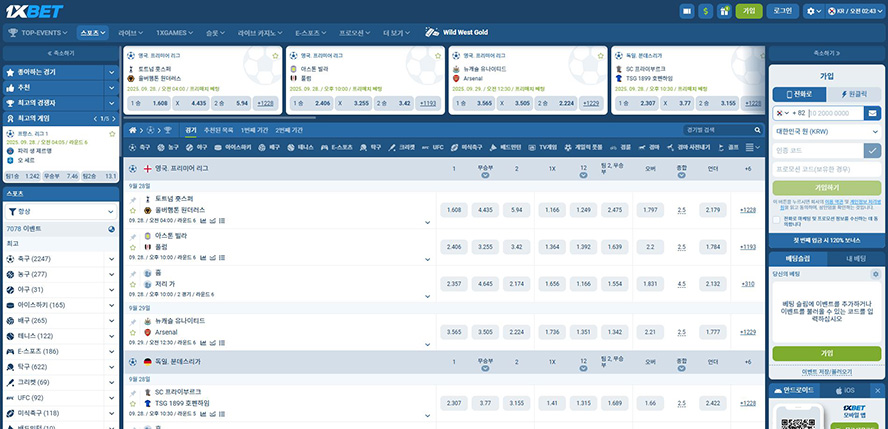This screenshot has width=888, height=429.
Task: Switch to the 추천된 목록 tab
Action: point(219,130)
